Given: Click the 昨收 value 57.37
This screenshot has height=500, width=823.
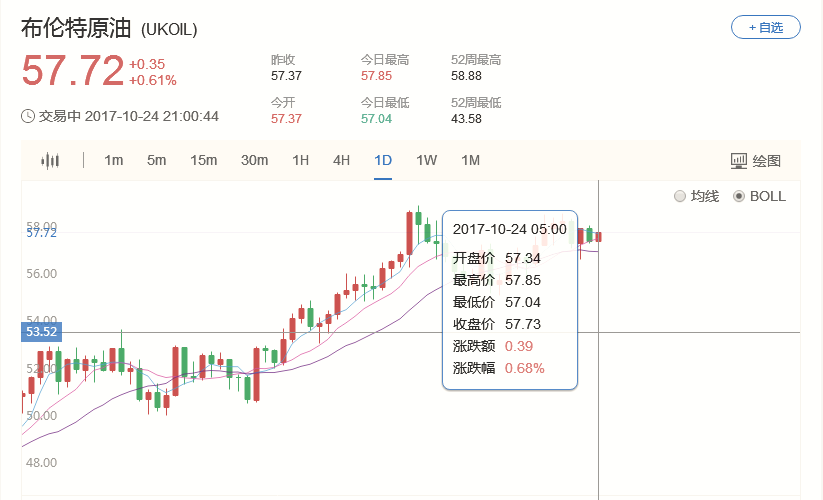Looking at the screenshot, I should (x=286, y=76).
